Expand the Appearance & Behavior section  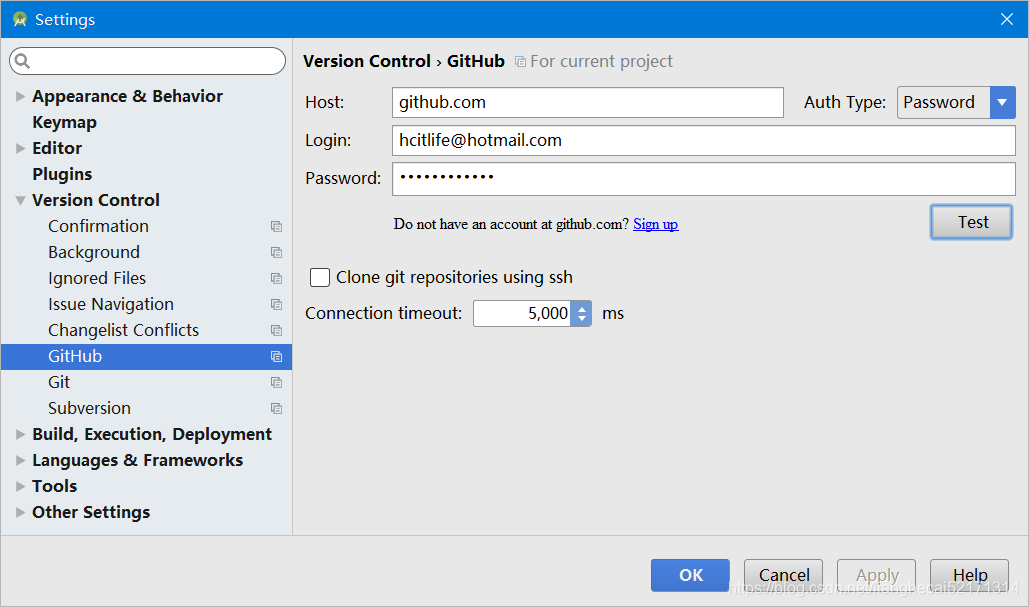(20, 96)
